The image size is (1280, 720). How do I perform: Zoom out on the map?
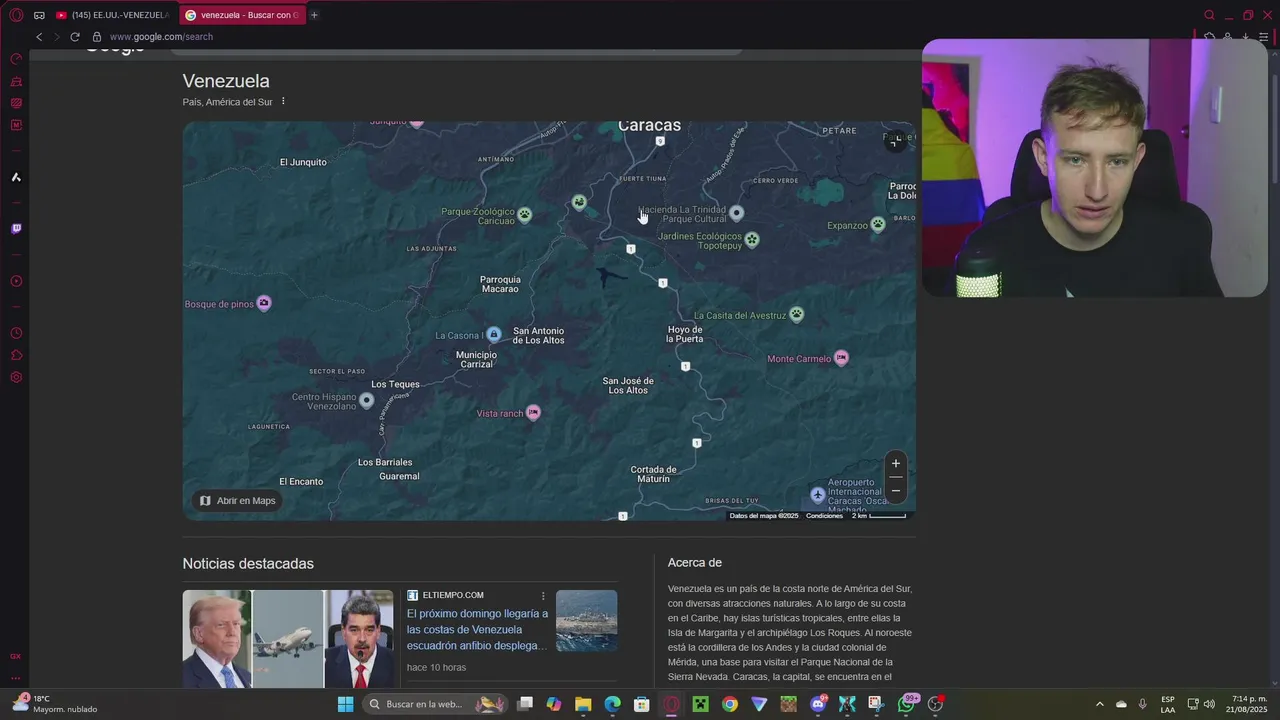click(896, 490)
